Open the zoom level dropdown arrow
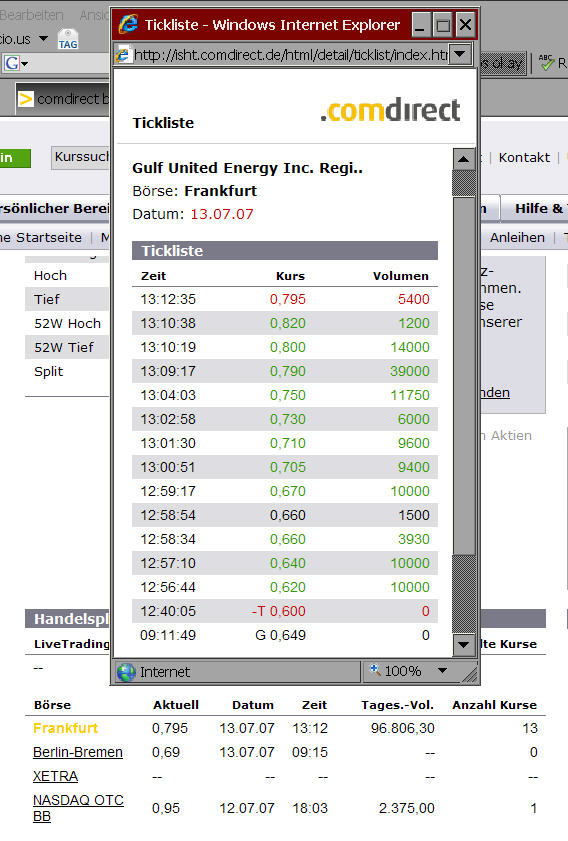 click(x=442, y=670)
